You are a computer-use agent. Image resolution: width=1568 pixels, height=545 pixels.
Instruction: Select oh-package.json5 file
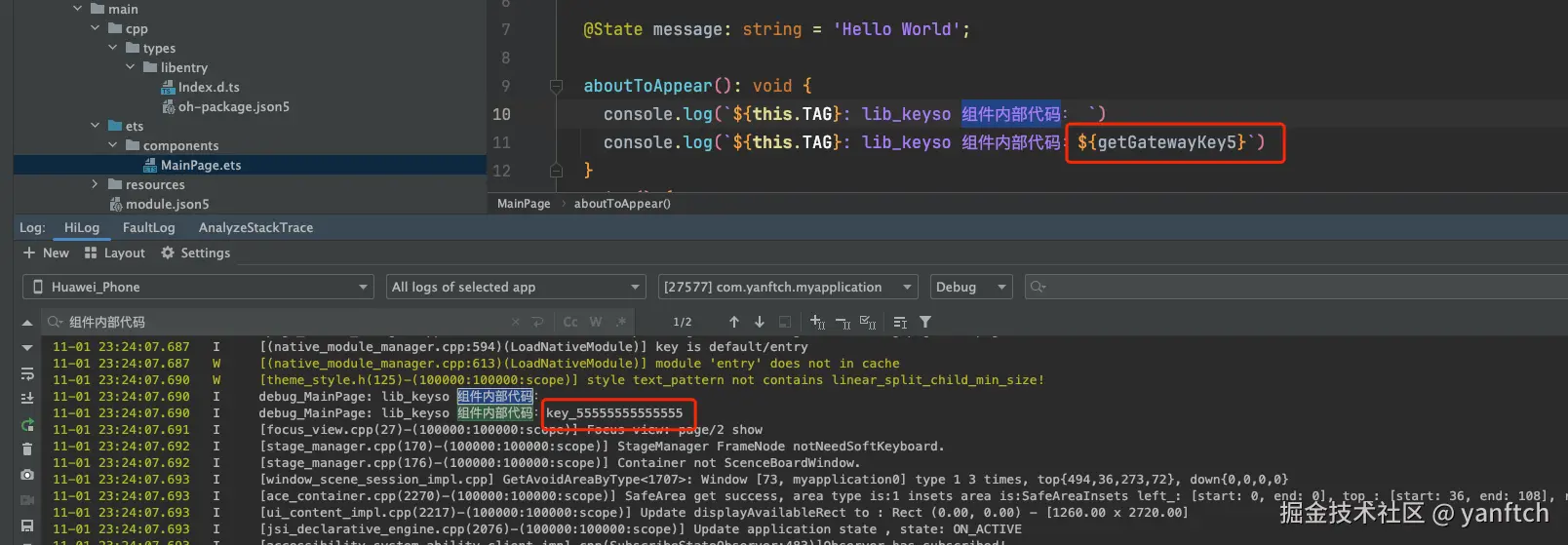[233, 106]
